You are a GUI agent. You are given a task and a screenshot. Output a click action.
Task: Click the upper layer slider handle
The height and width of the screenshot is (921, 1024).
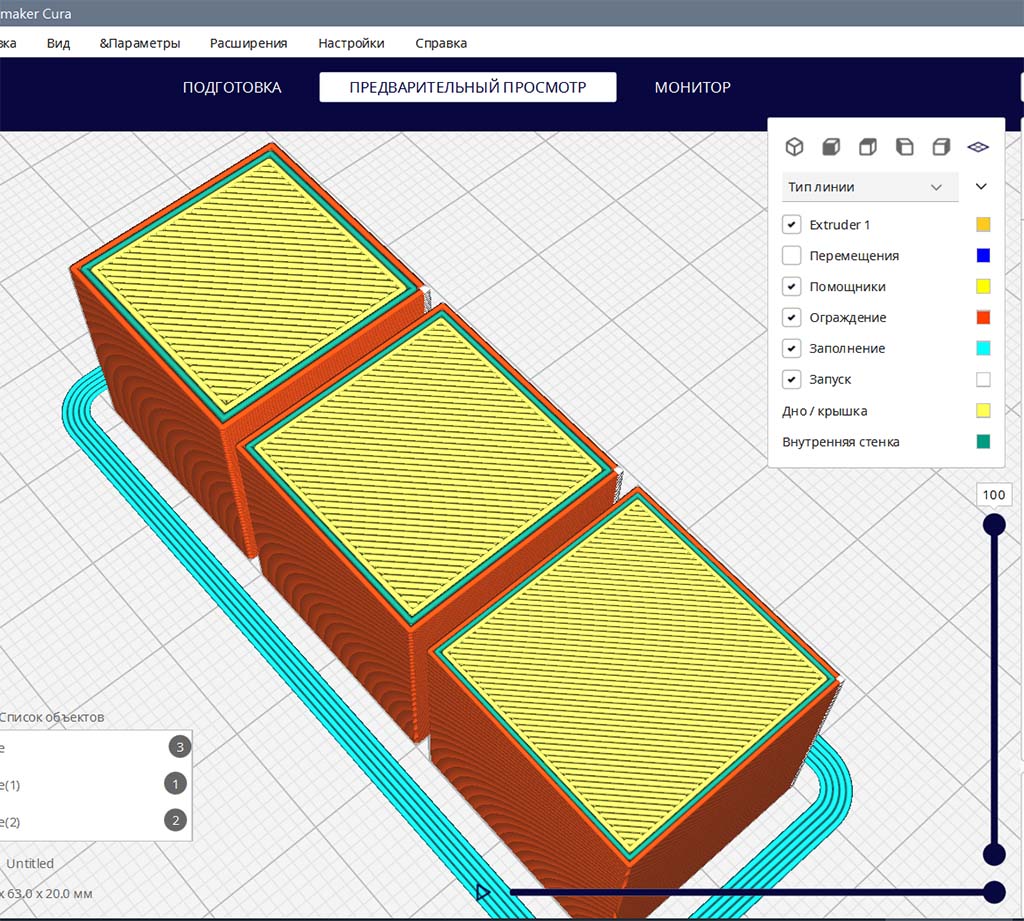[994, 525]
